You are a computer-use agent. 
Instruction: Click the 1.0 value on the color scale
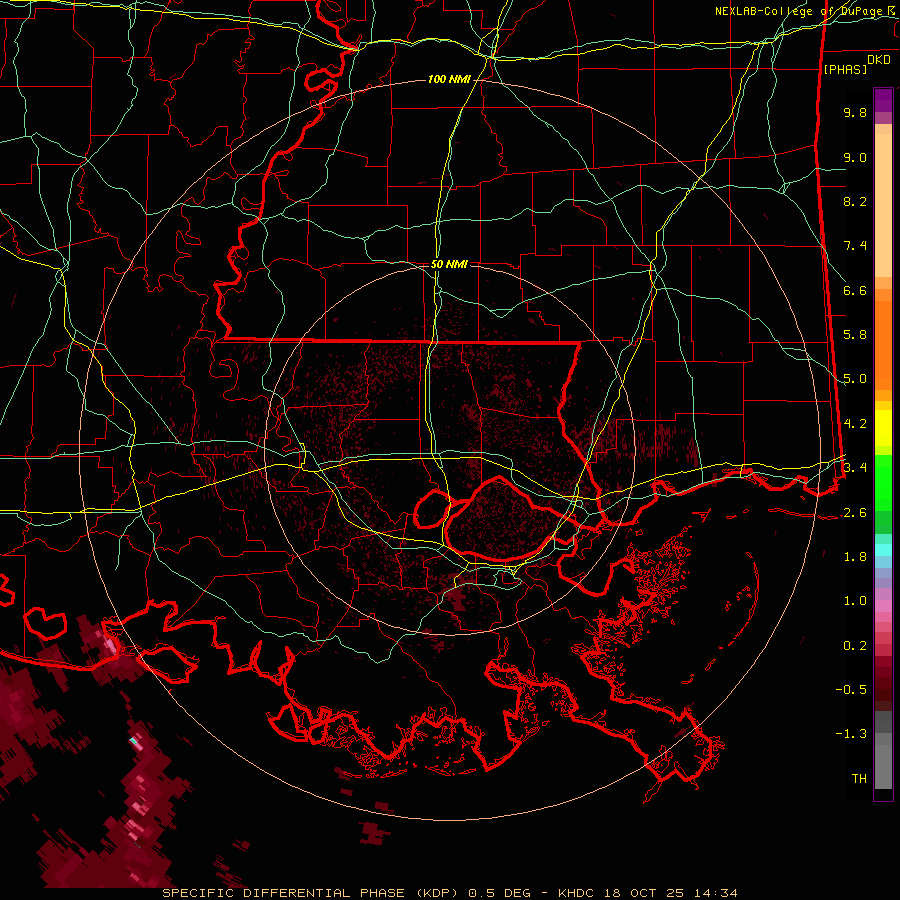[x=855, y=601]
